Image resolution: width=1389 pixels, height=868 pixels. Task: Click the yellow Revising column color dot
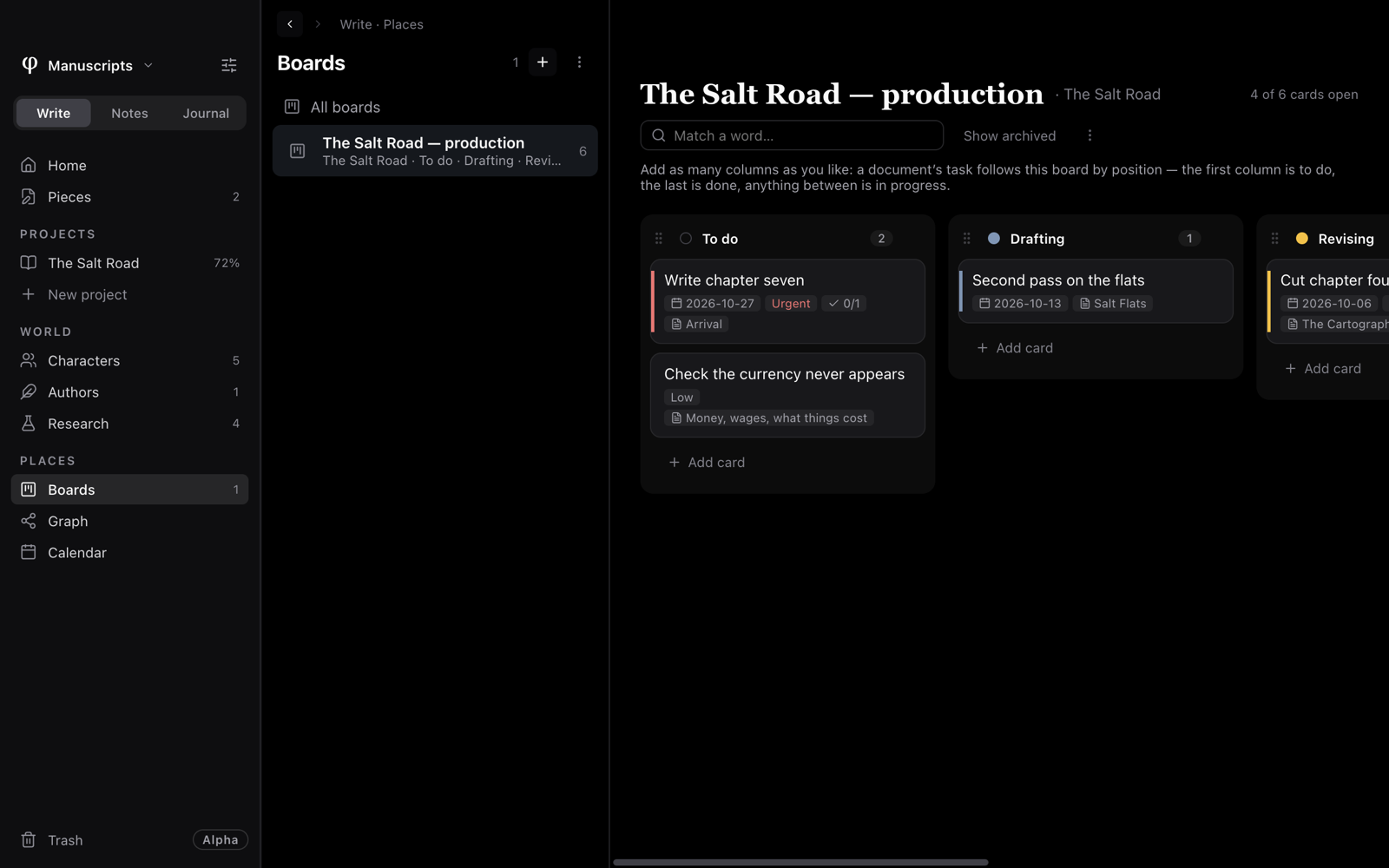click(x=1302, y=239)
